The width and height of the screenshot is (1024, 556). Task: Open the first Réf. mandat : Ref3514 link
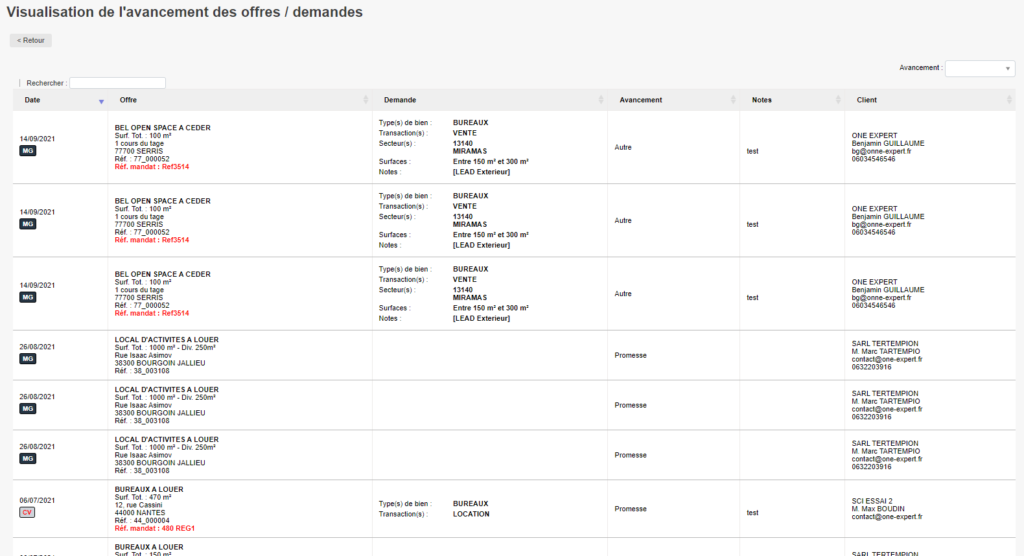[152, 167]
